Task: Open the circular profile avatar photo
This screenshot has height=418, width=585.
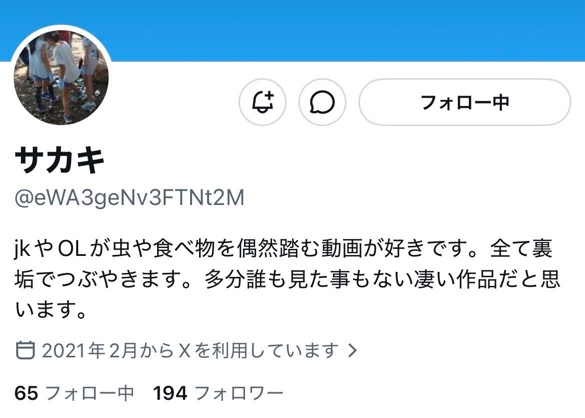Action: click(61, 77)
